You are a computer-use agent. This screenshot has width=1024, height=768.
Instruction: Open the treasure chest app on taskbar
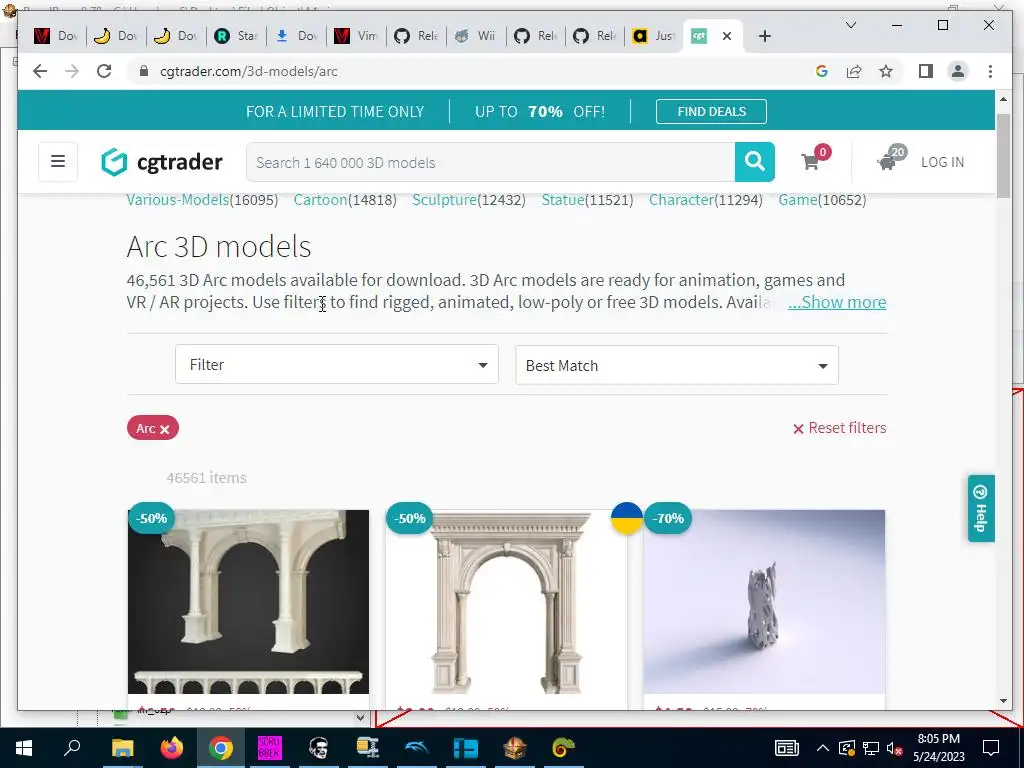[514, 748]
